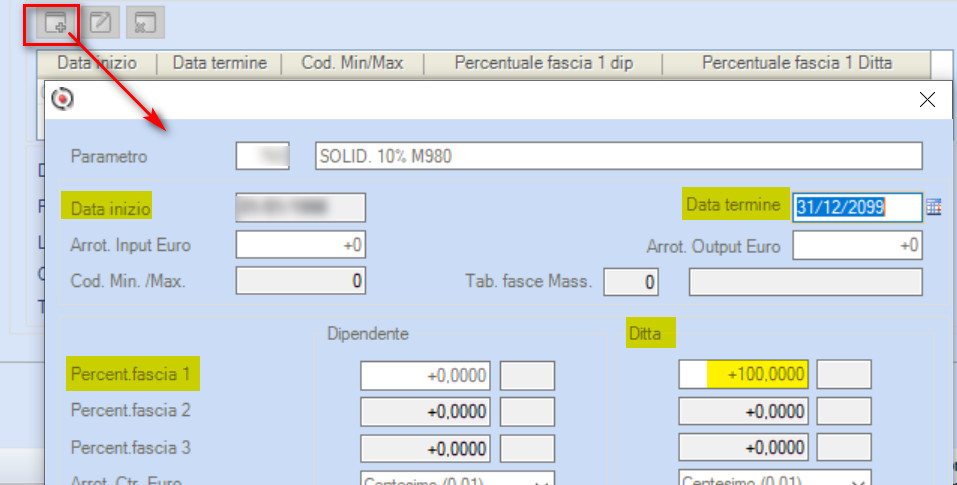Click the Arrot. Output Euro field
The width and height of the screenshot is (957, 485).
click(x=858, y=245)
